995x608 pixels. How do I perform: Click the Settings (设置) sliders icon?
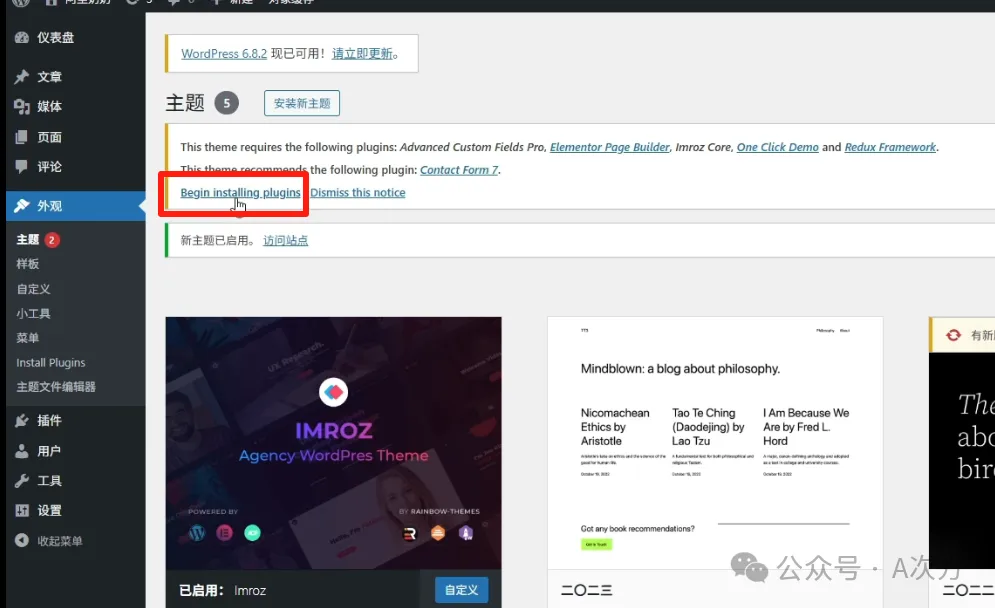pos(22,510)
